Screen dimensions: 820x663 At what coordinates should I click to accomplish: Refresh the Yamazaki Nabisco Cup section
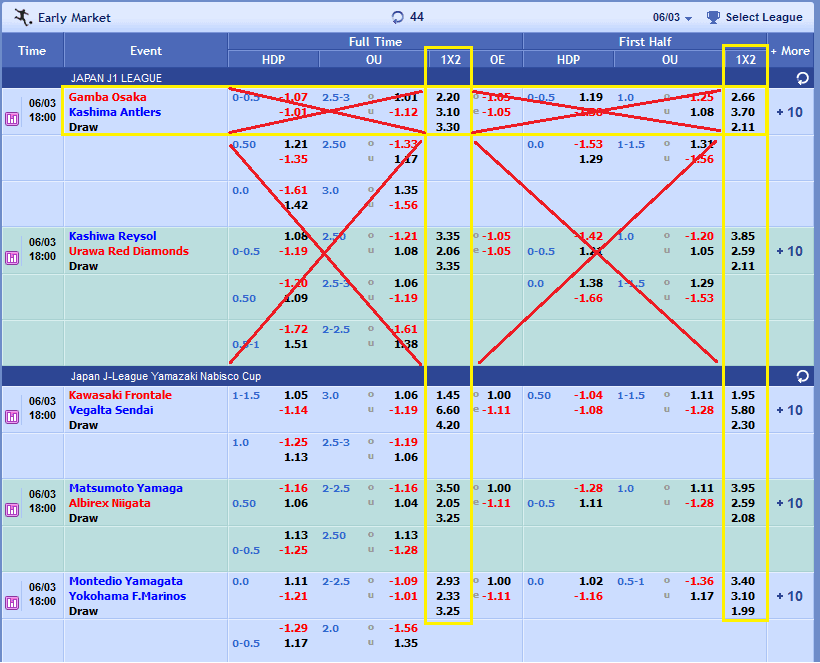click(x=802, y=376)
